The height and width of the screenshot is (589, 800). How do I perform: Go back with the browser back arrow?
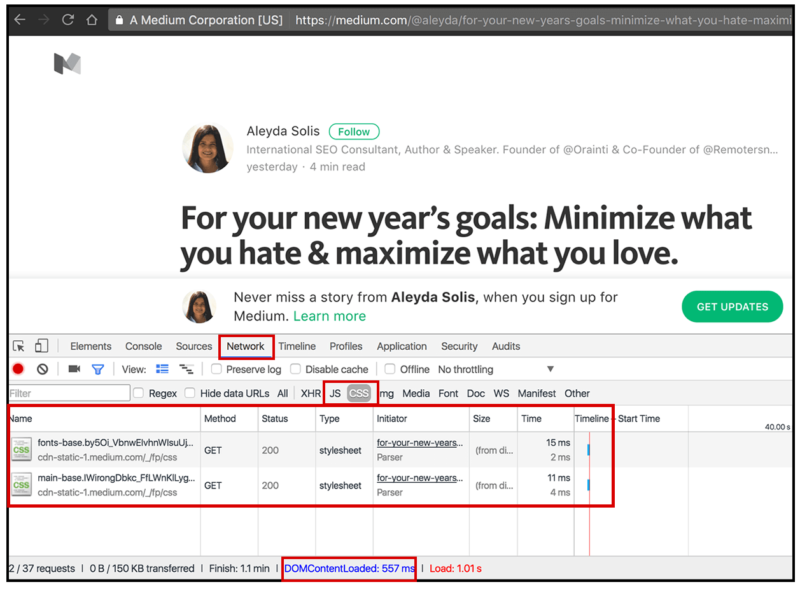(19, 19)
